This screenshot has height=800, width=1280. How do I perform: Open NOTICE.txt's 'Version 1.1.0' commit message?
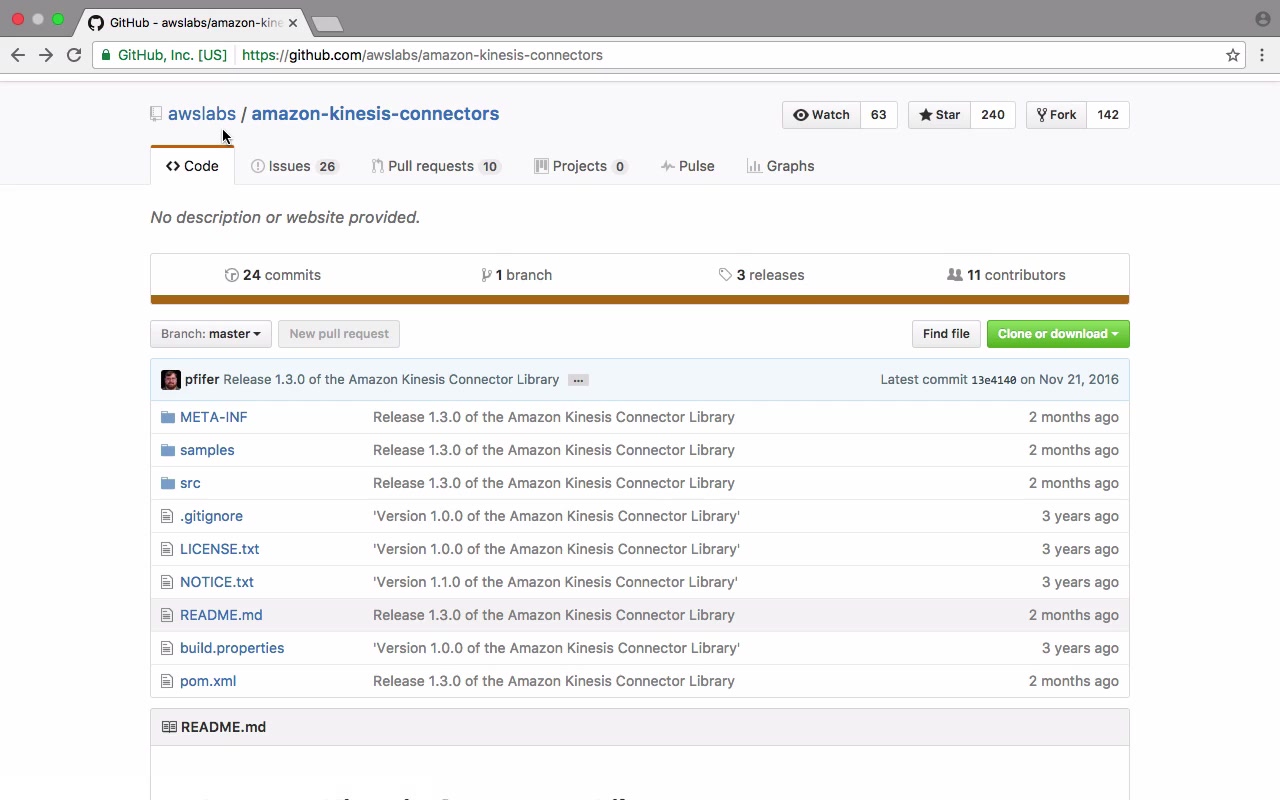tap(555, 582)
